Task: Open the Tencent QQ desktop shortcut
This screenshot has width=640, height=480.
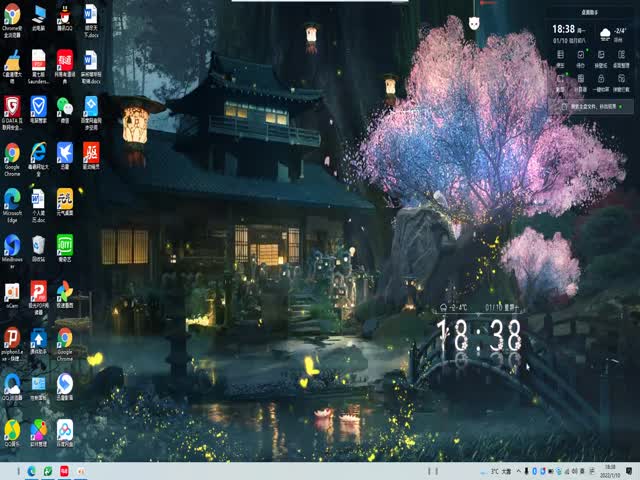Action: (64, 17)
